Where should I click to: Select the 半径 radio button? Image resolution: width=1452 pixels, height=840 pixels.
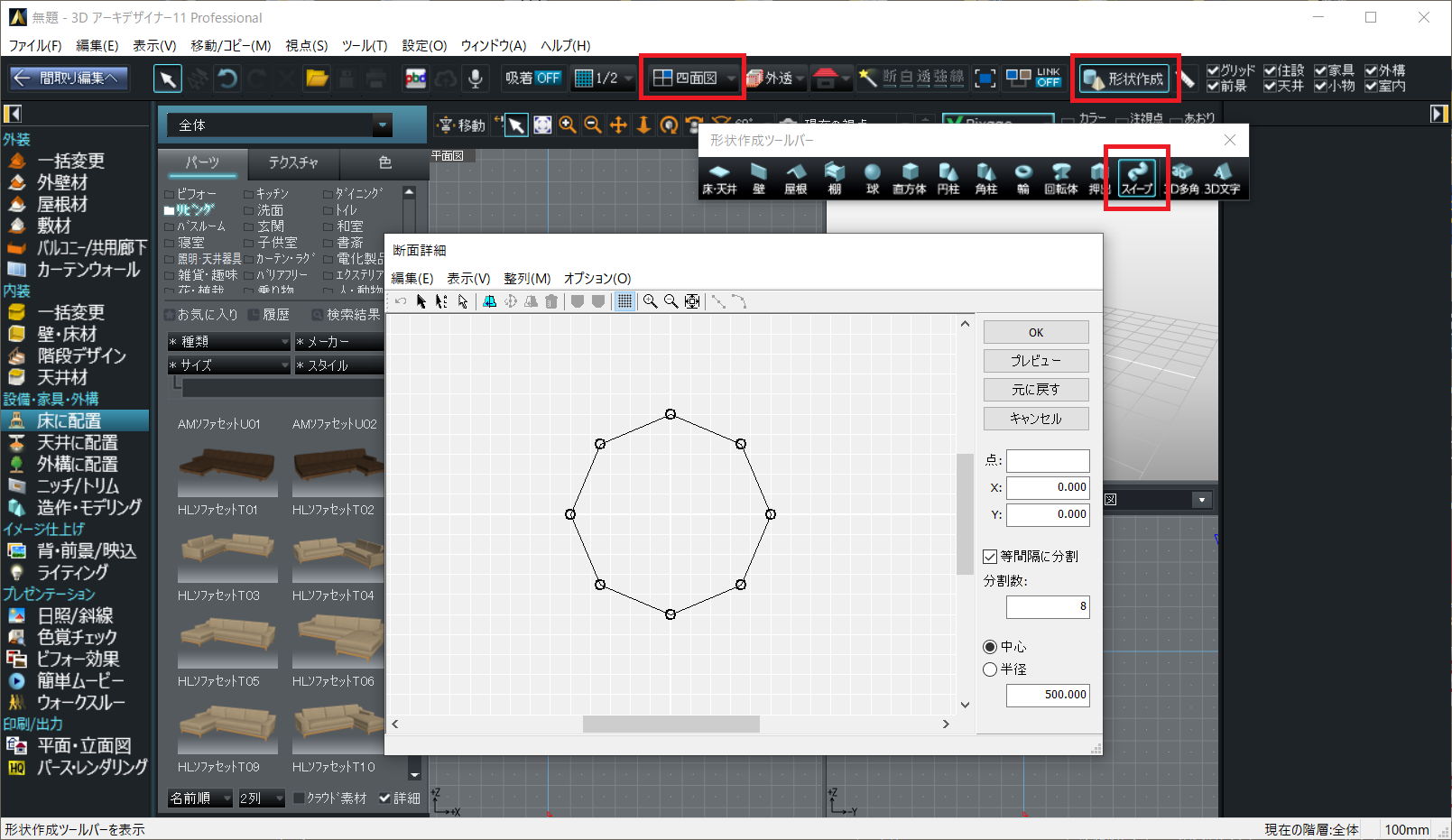point(990,669)
